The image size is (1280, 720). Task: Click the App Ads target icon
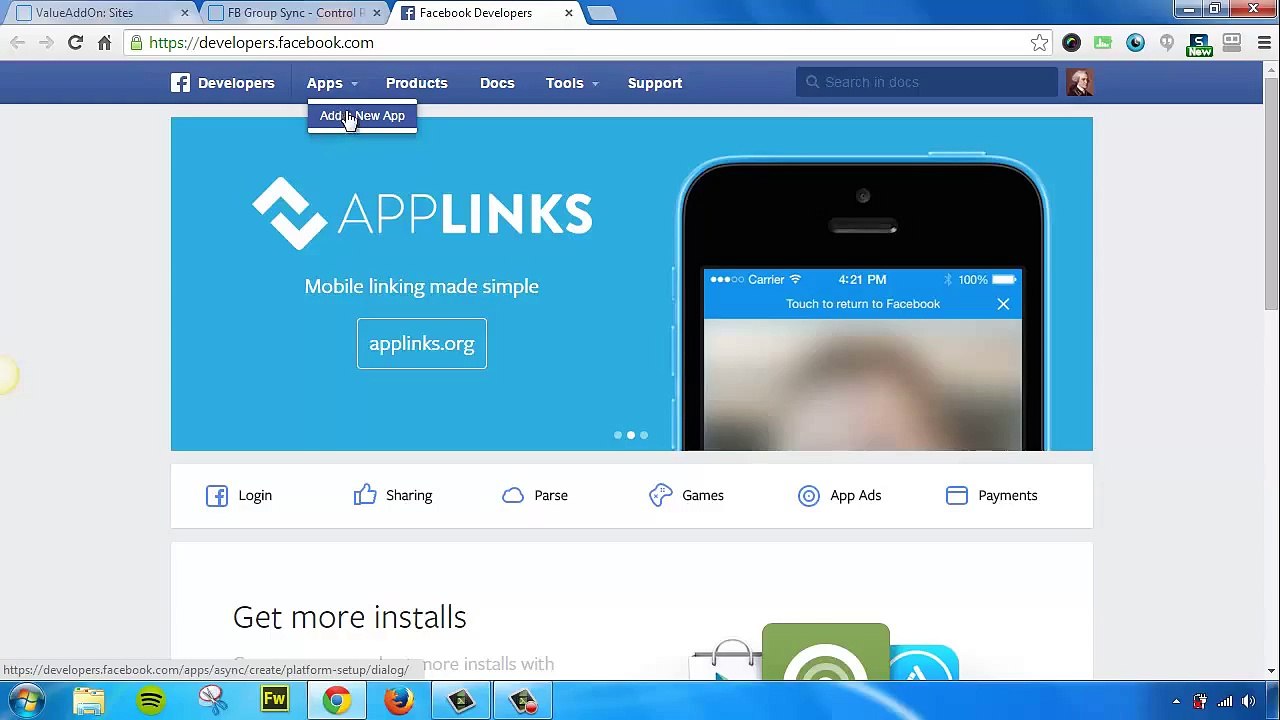[x=809, y=495]
